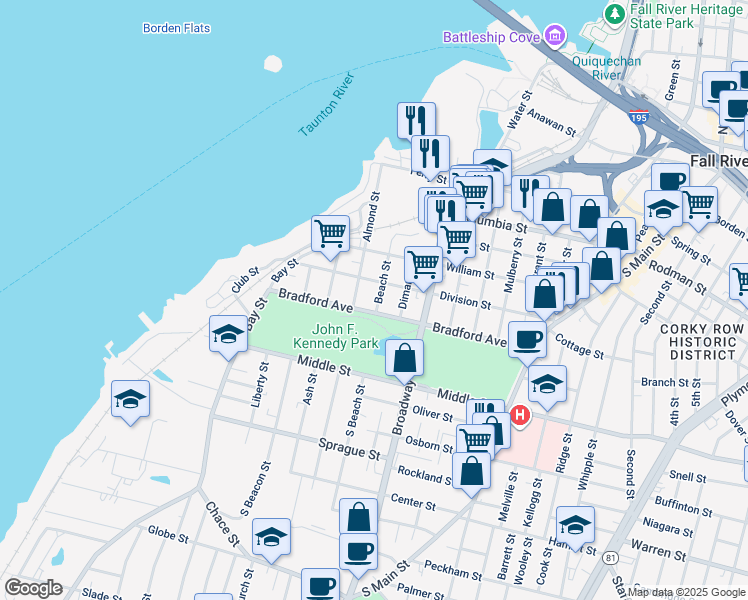This screenshot has height=600, width=748.
Task: Click the restaurant marker just above Ferry St
Action: (x=430, y=155)
